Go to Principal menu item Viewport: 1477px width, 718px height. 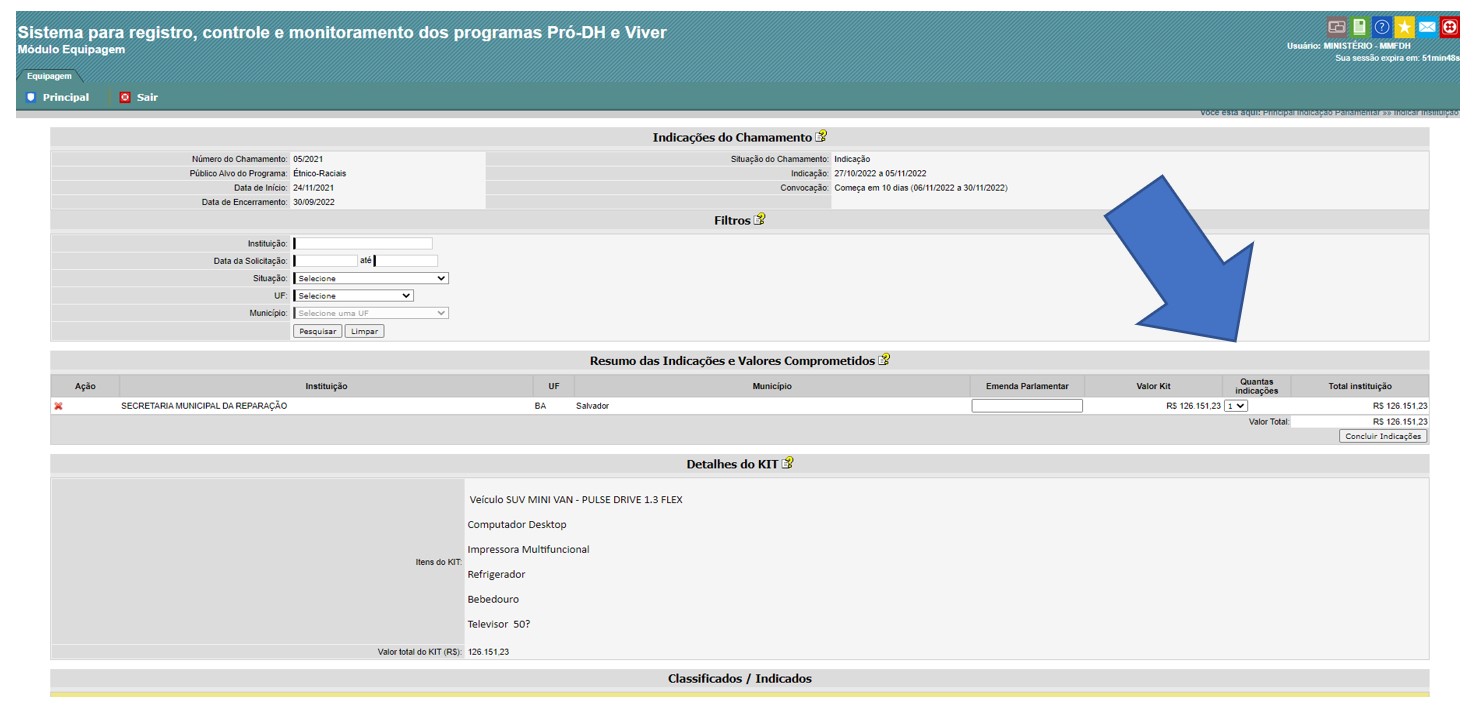(58, 97)
